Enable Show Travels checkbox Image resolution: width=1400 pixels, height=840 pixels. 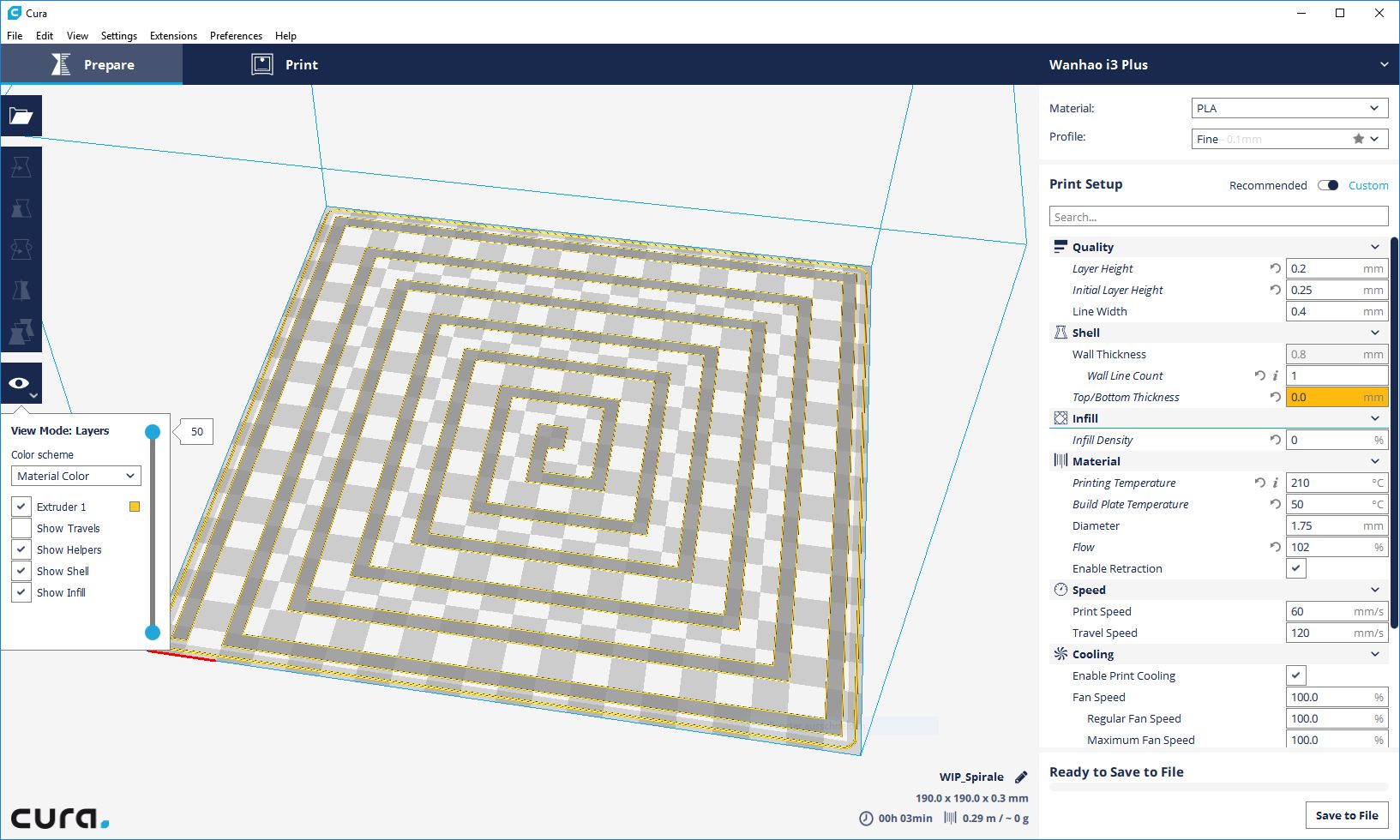[x=21, y=528]
